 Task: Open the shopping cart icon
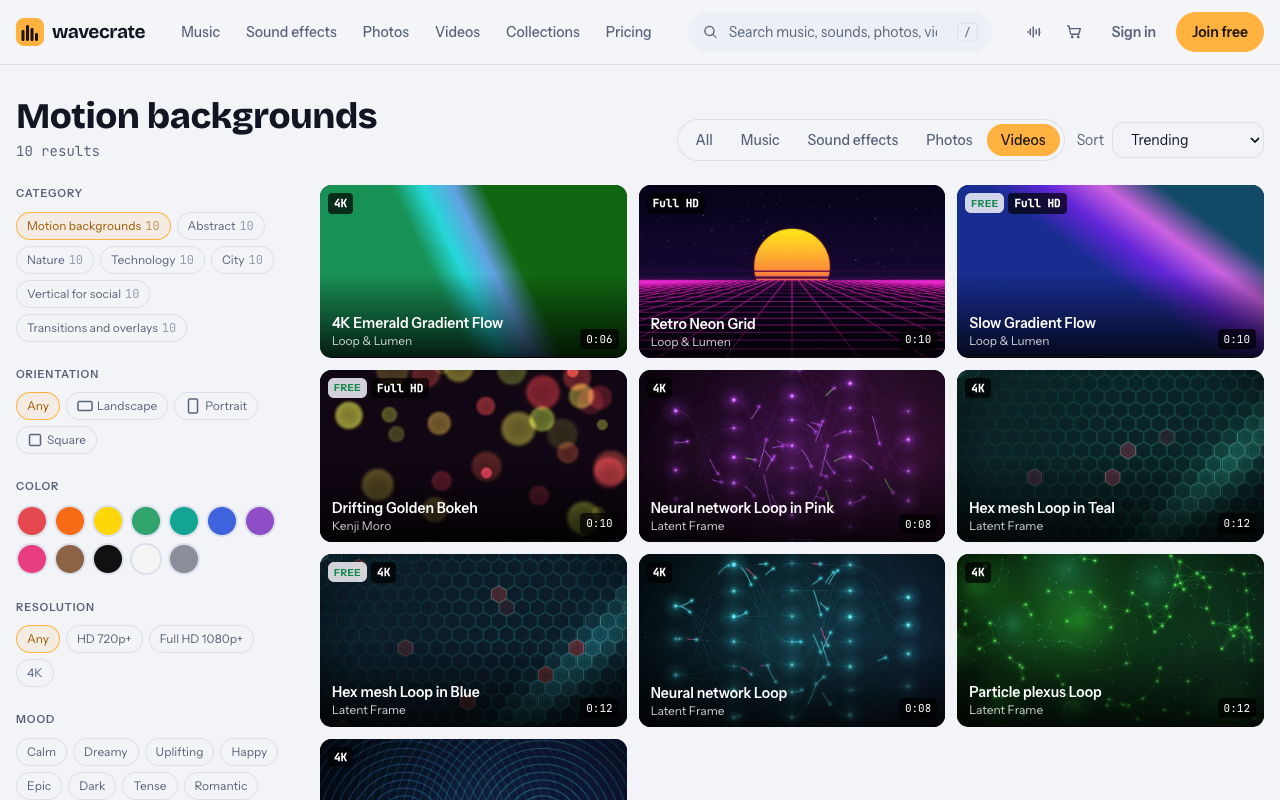(1074, 32)
